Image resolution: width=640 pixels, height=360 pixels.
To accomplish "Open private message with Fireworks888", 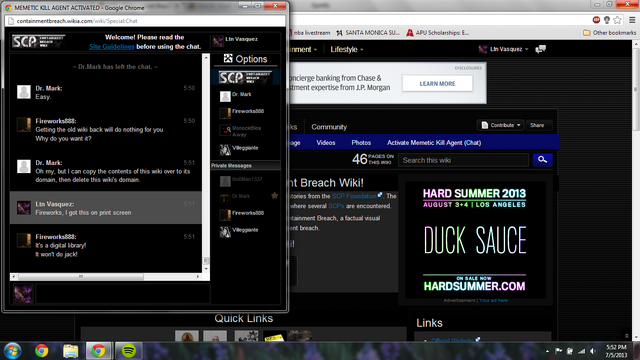I will click(246, 213).
